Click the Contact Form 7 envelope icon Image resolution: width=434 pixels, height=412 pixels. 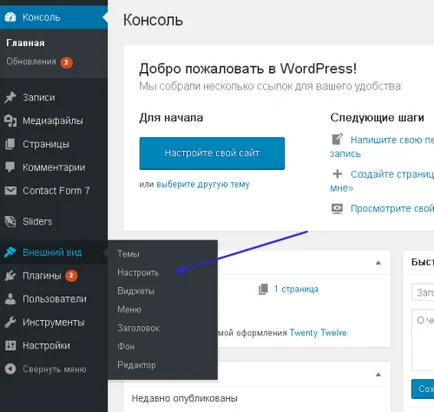pyautogui.click(x=10, y=191)
